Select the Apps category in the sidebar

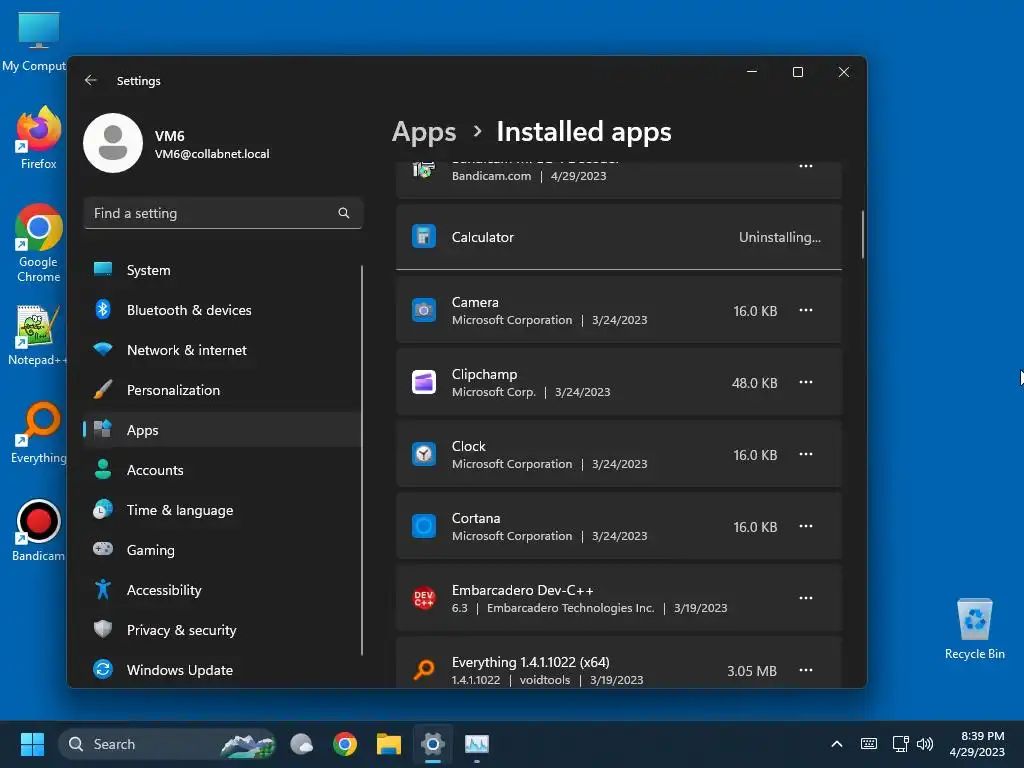(222, 430)
